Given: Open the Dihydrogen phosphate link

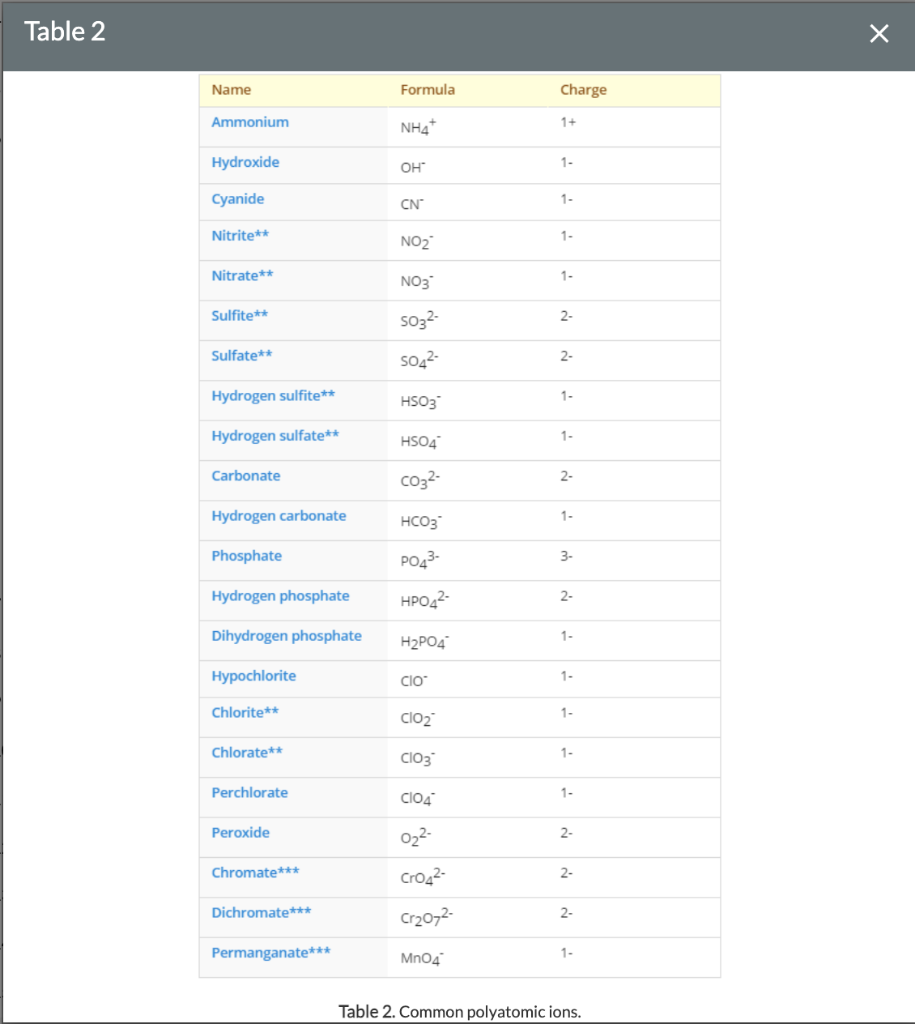Looking at the screenshot, I should coord(286,636).
